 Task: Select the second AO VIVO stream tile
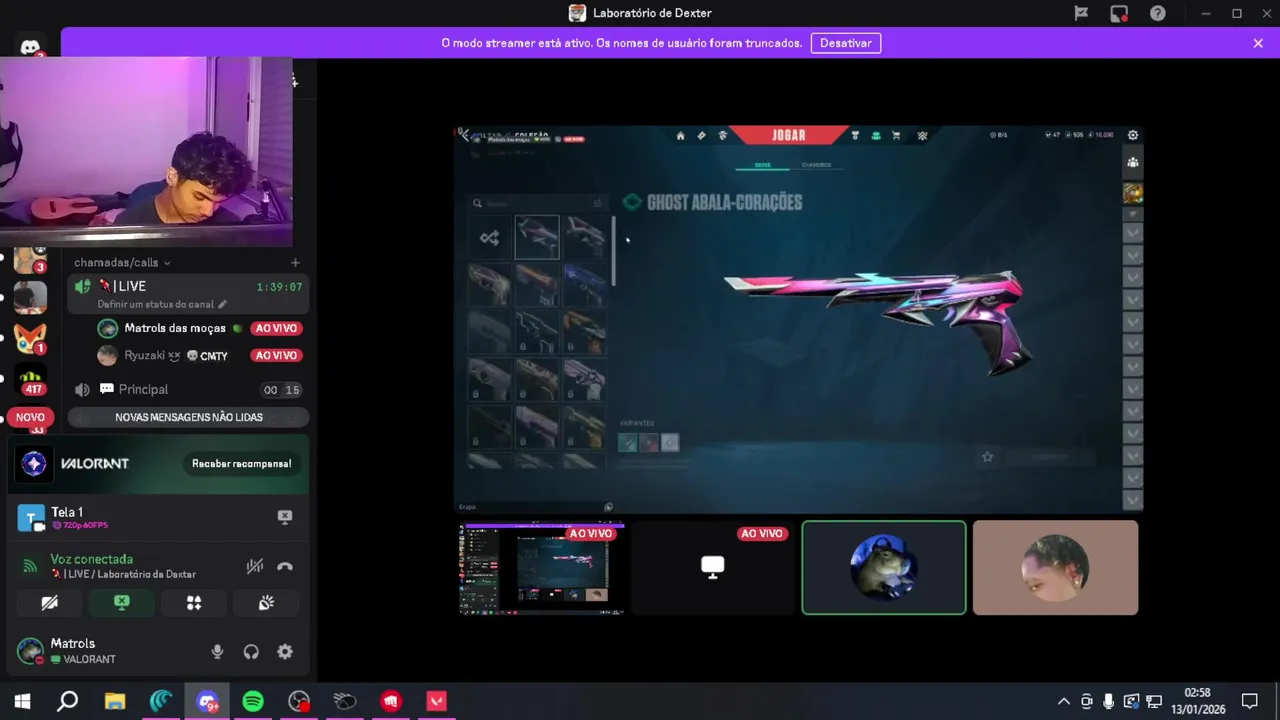(x=712, y=568)
